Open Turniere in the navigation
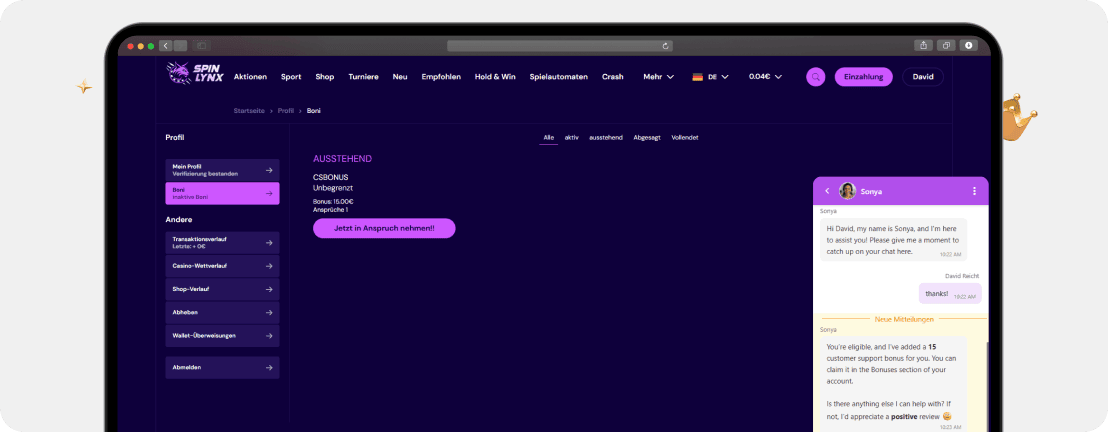 click(363, 77)
